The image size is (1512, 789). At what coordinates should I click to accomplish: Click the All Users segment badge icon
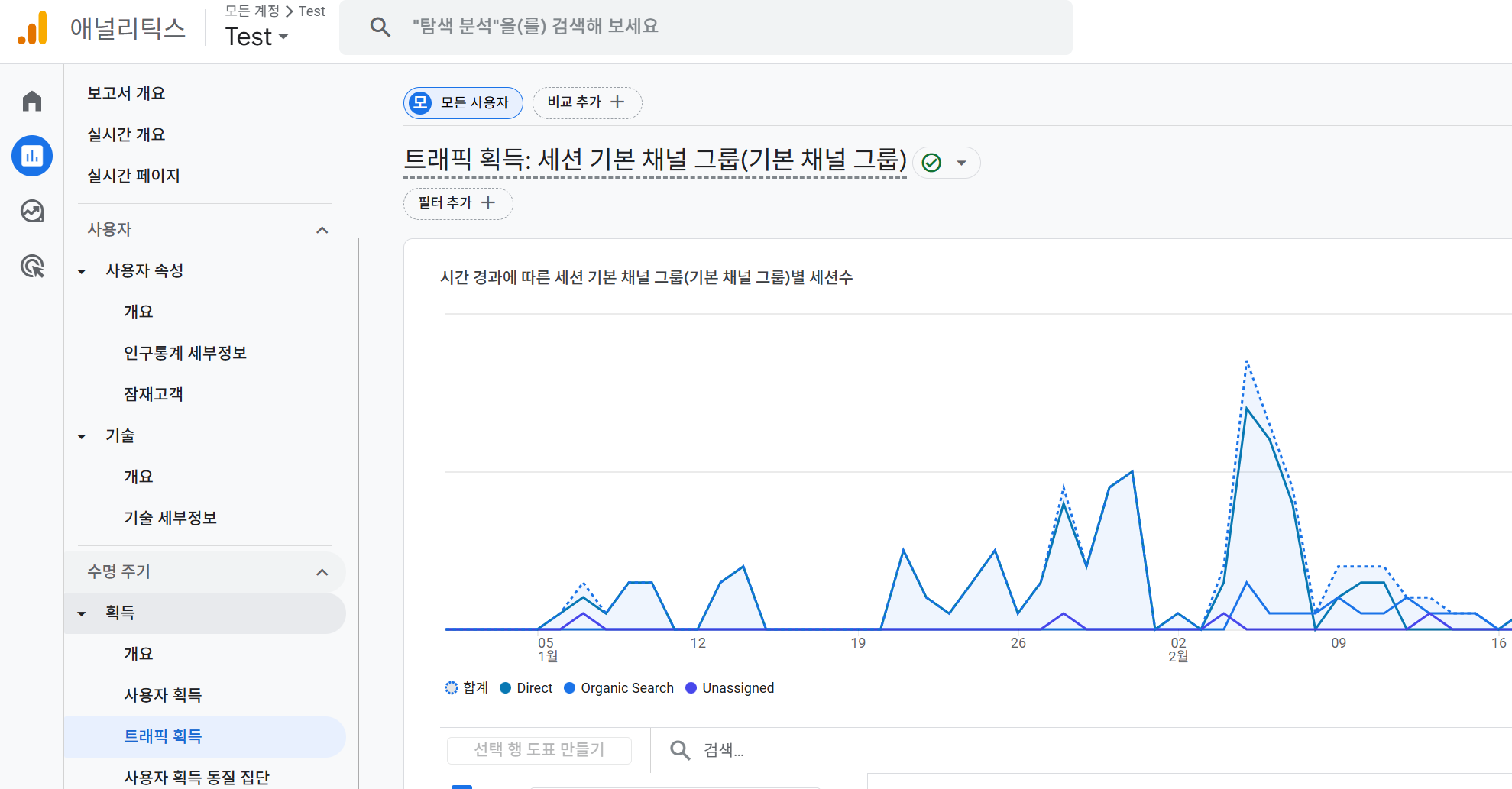point(420,102)
